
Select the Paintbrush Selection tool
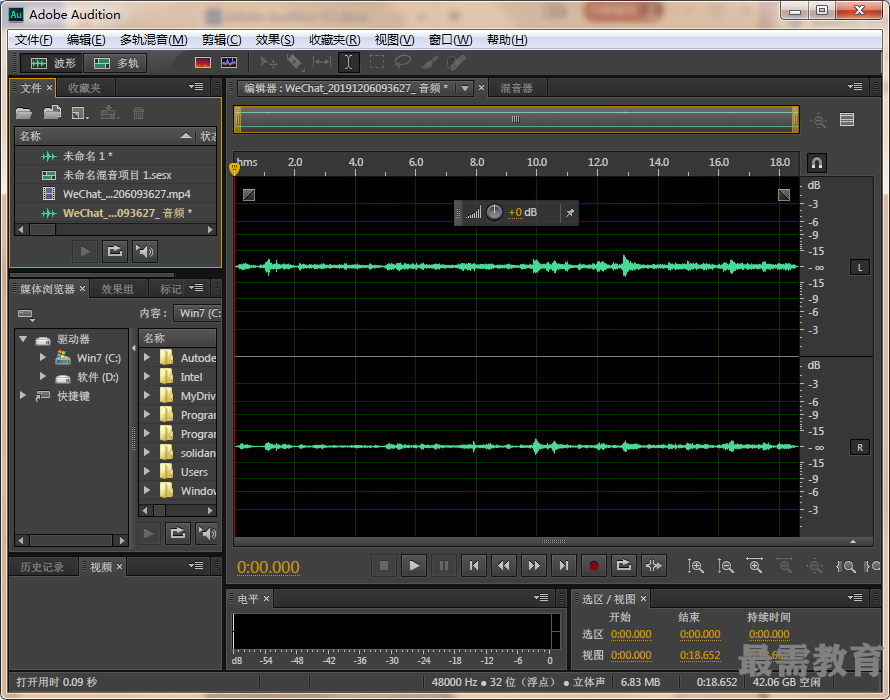430,62
